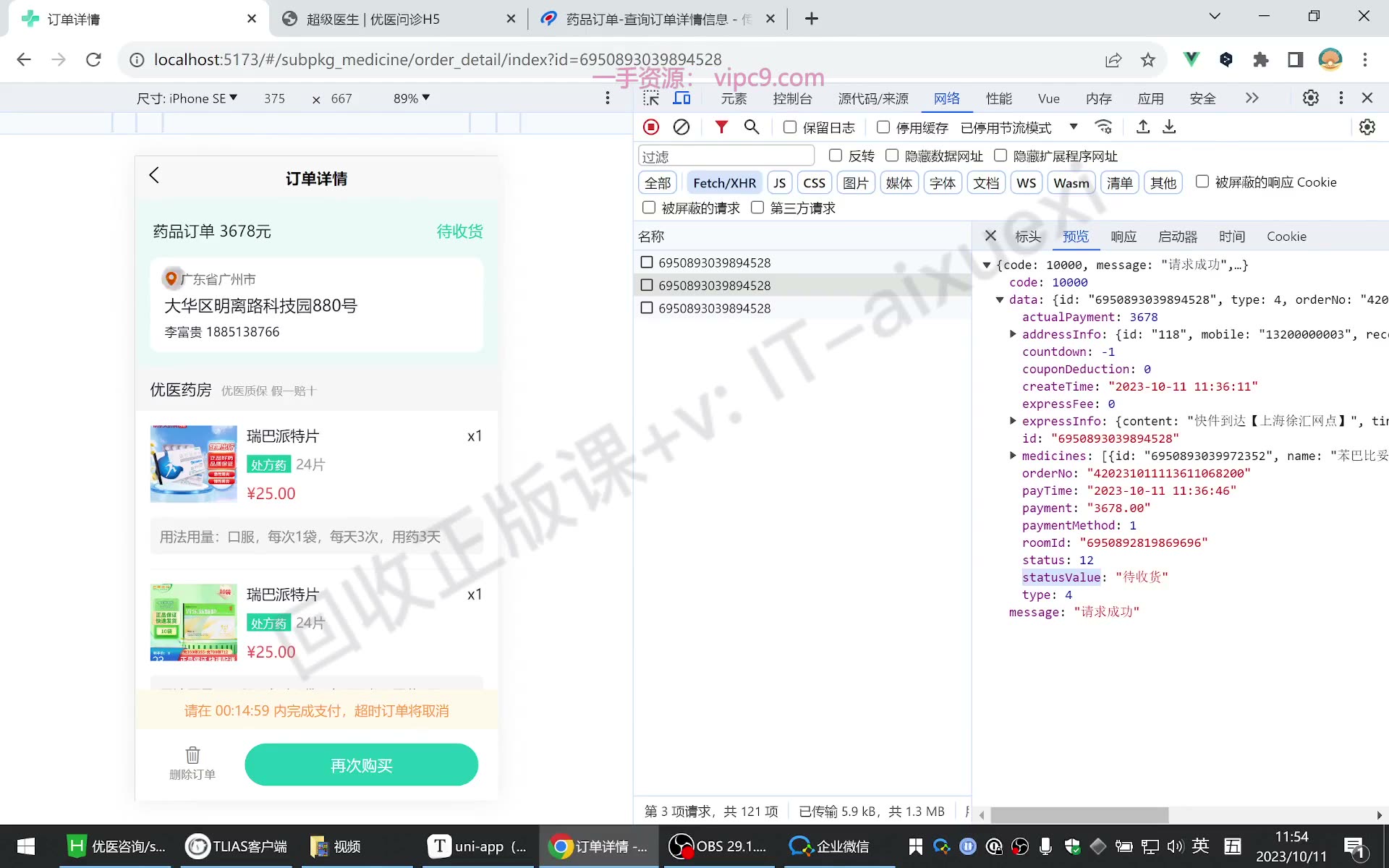Open the 标头 headers tab
This screenshot has width=1389, height=868.
(1028, 237)
